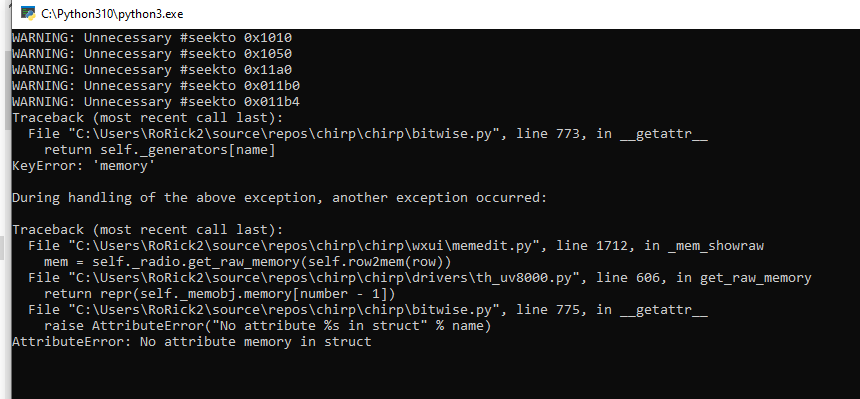
Task: Click the 'return self._generators[name]' line
Action: click(x=159, y=150)
